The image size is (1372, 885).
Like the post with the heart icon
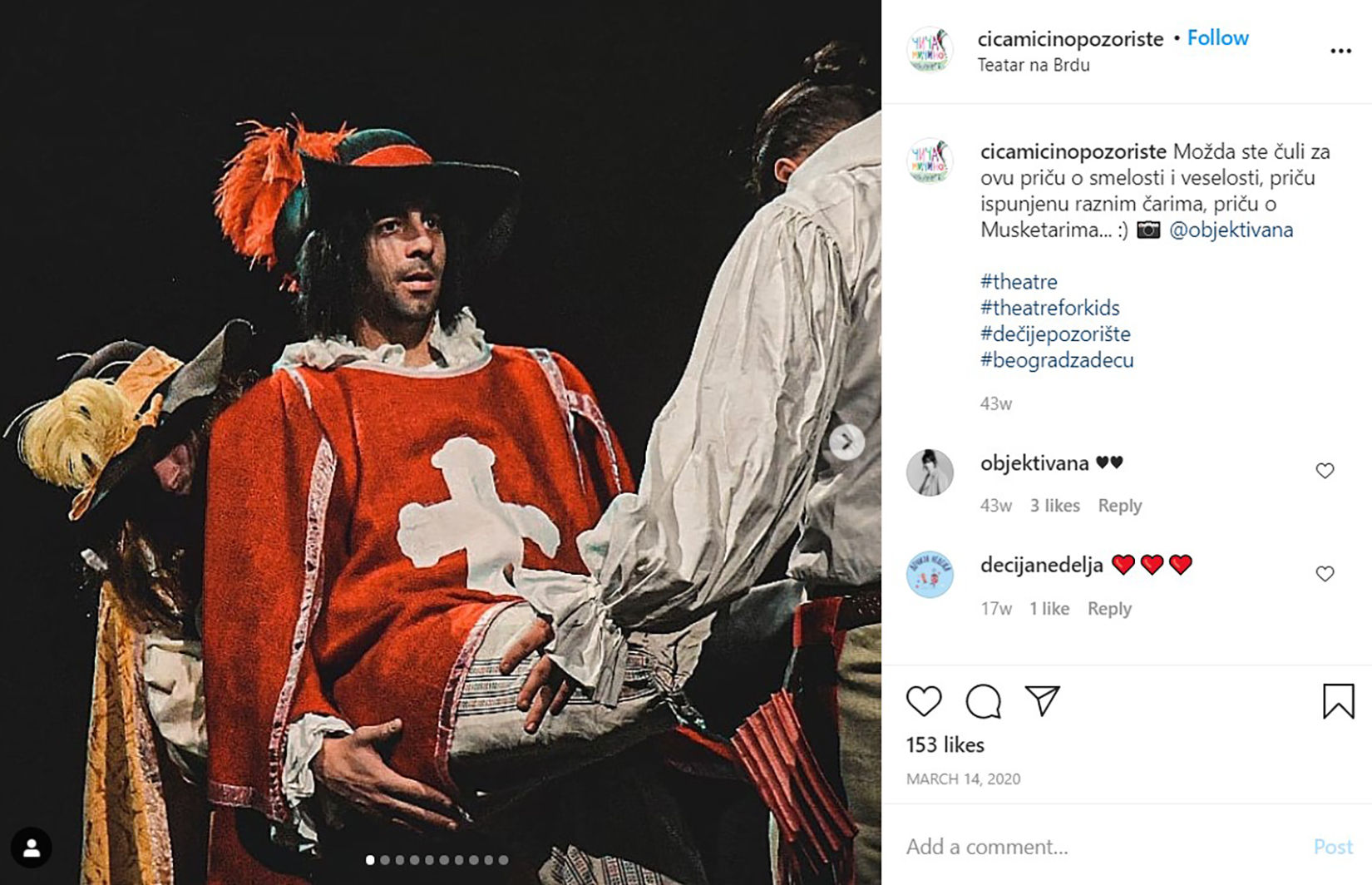924,701
